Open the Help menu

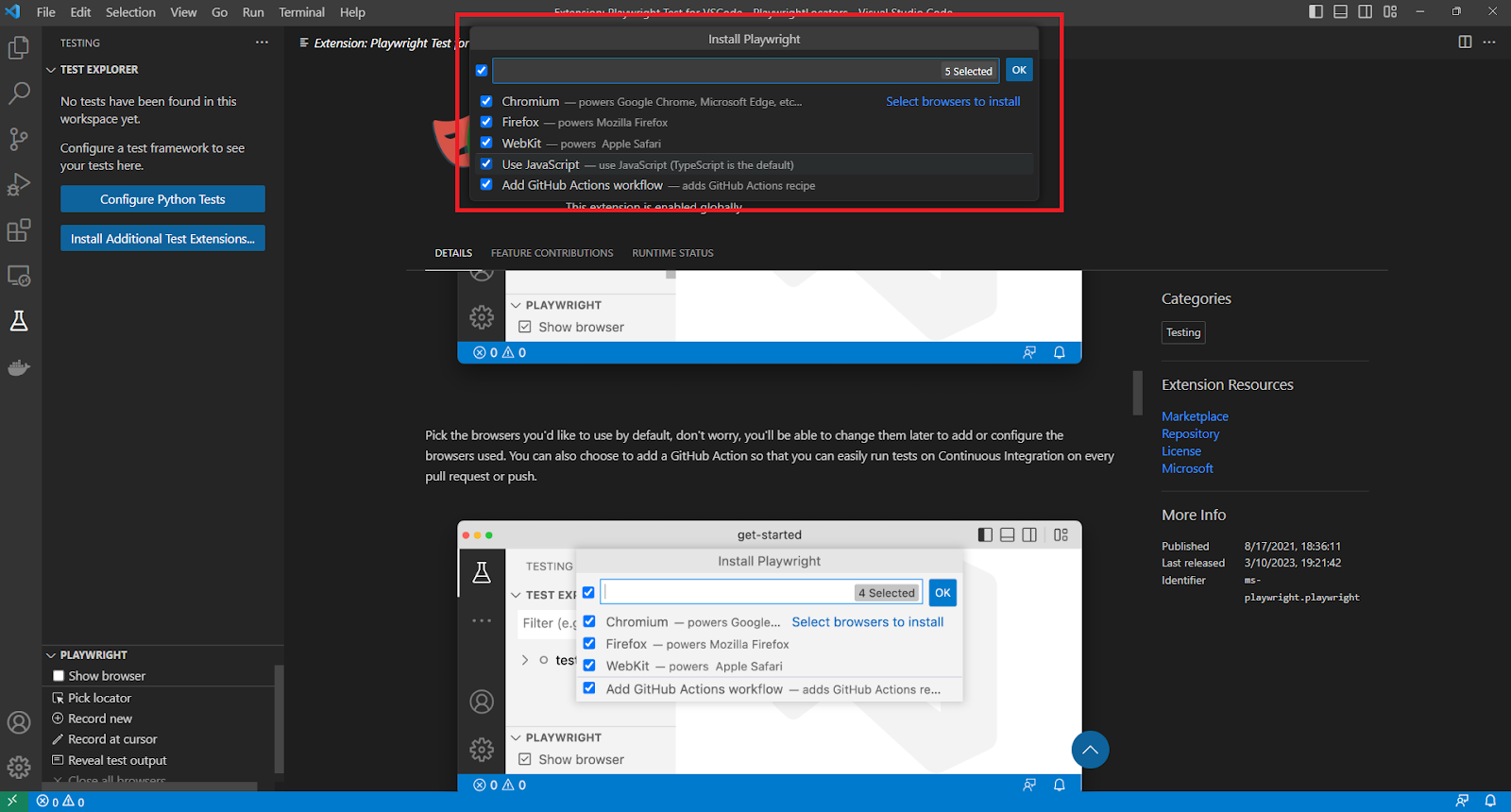352,12
